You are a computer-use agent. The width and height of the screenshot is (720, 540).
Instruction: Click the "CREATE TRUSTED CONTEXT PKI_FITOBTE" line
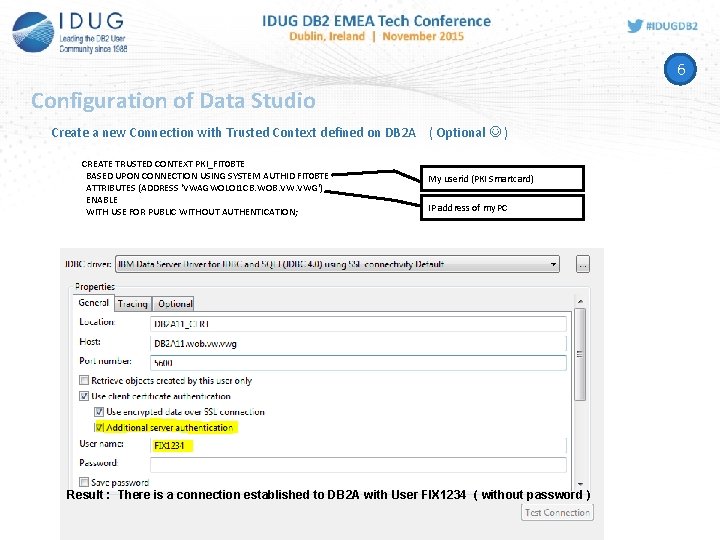coord(163,164)
